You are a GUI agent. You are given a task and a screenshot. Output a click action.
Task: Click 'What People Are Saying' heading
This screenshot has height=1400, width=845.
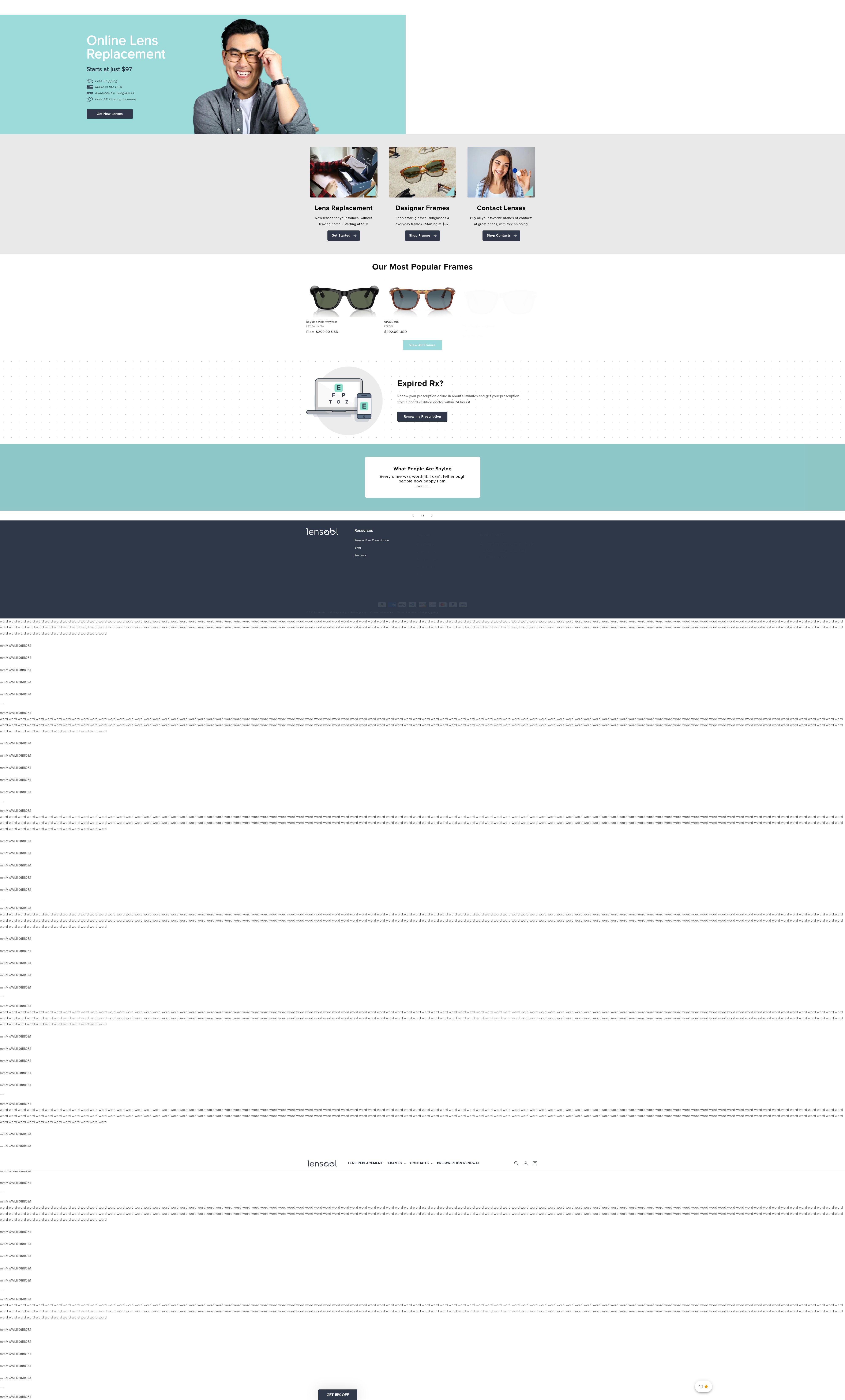pos(422,469)
